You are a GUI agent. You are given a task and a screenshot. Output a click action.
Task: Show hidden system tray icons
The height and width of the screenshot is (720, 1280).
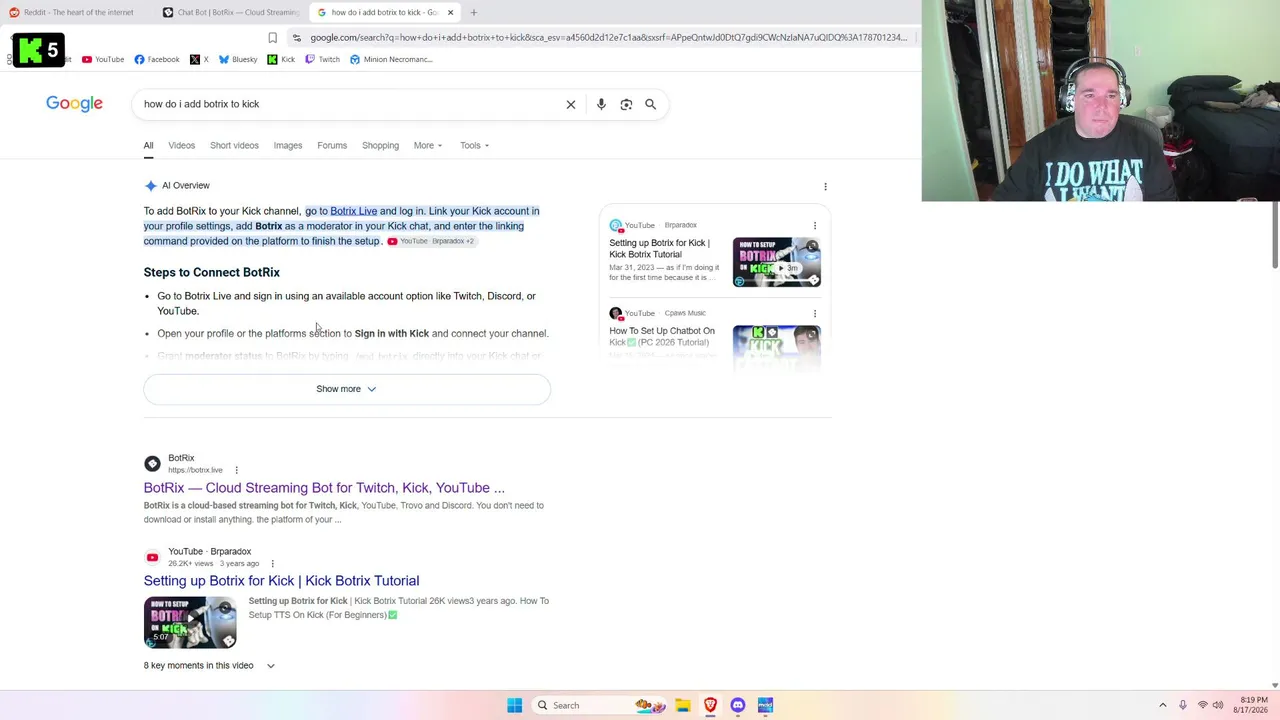(x=1162, y=705)
